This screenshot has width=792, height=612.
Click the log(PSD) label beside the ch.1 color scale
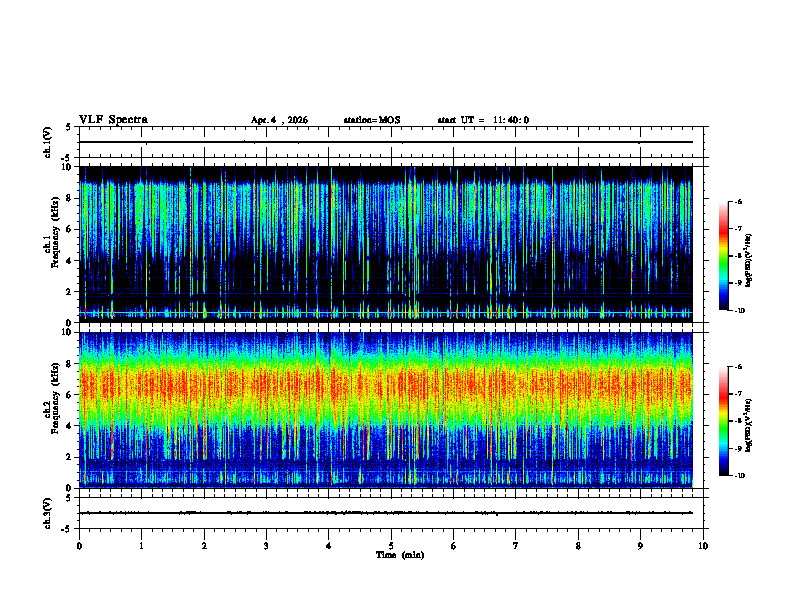749,261
